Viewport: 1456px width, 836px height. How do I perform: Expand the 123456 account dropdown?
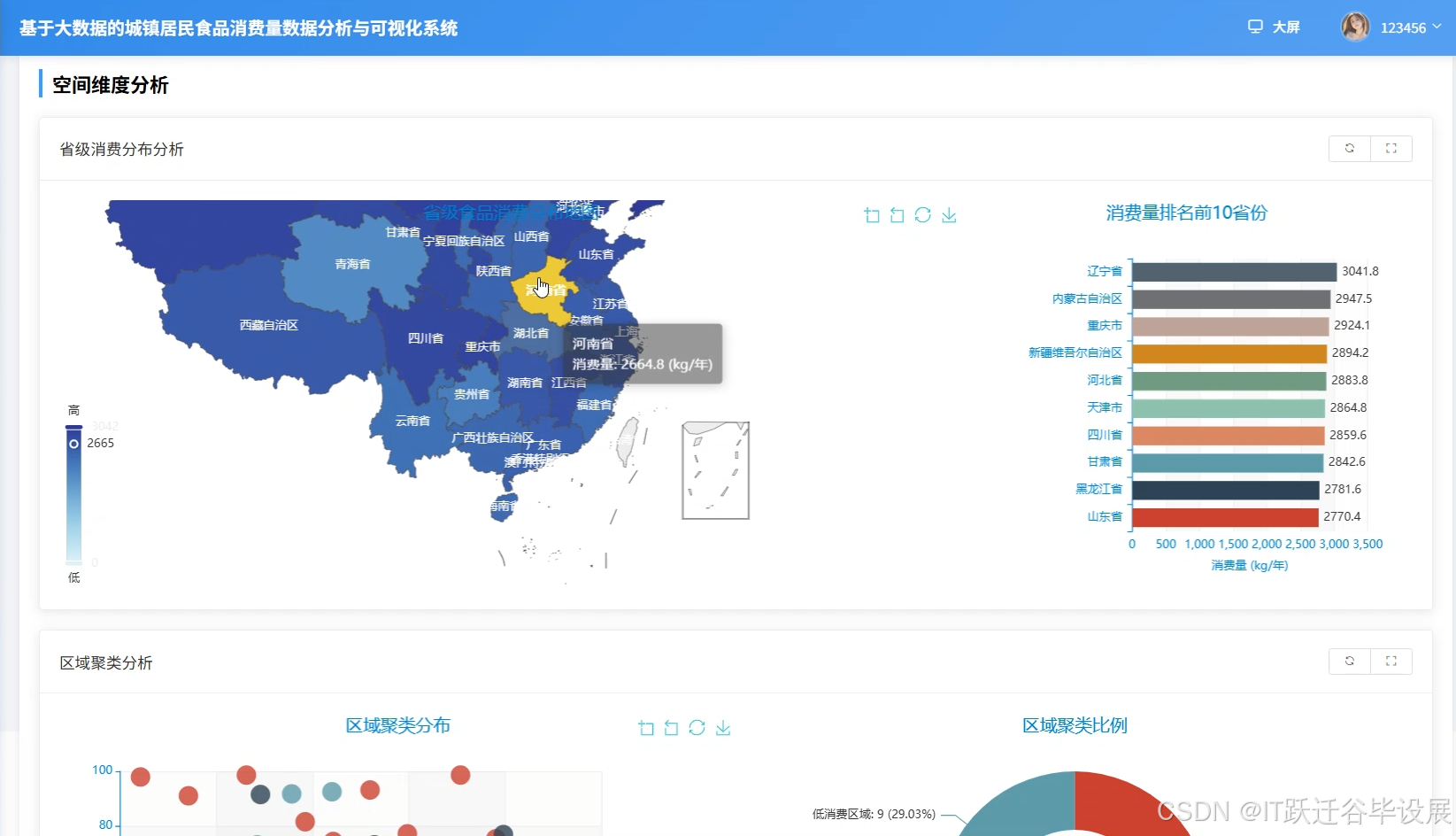(1410, 27)
